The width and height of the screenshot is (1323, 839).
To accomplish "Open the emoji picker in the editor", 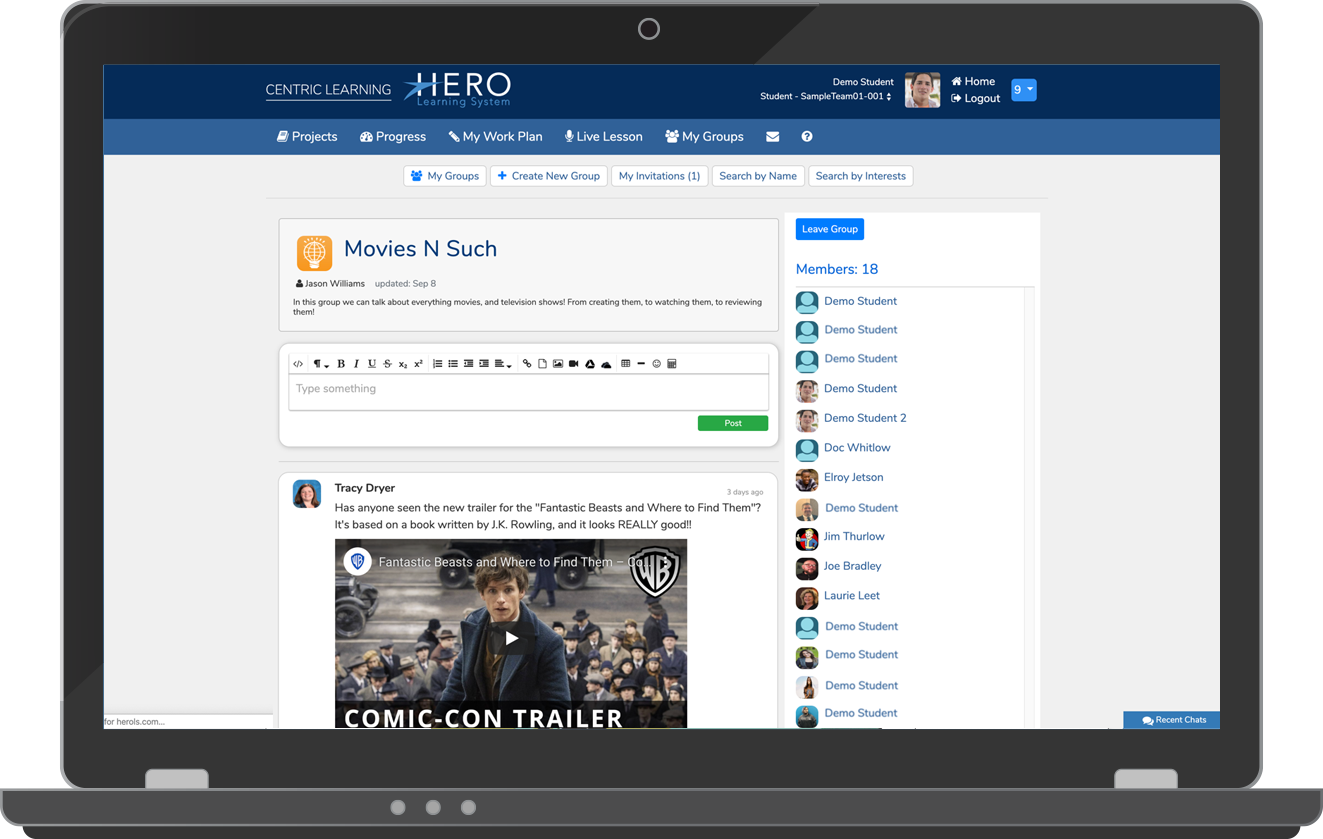I will pyautogui.click(x=657, y=364).
